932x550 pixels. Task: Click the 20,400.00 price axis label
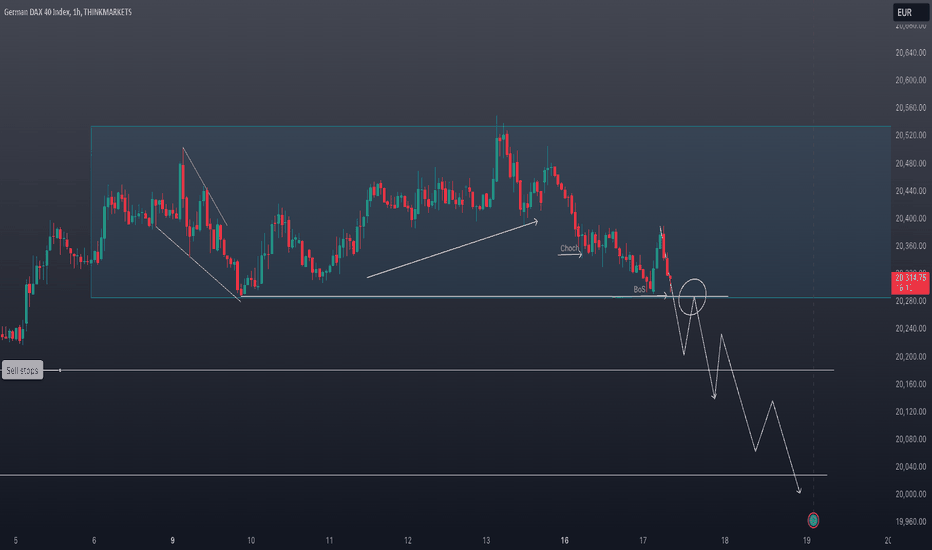[911, 219]
